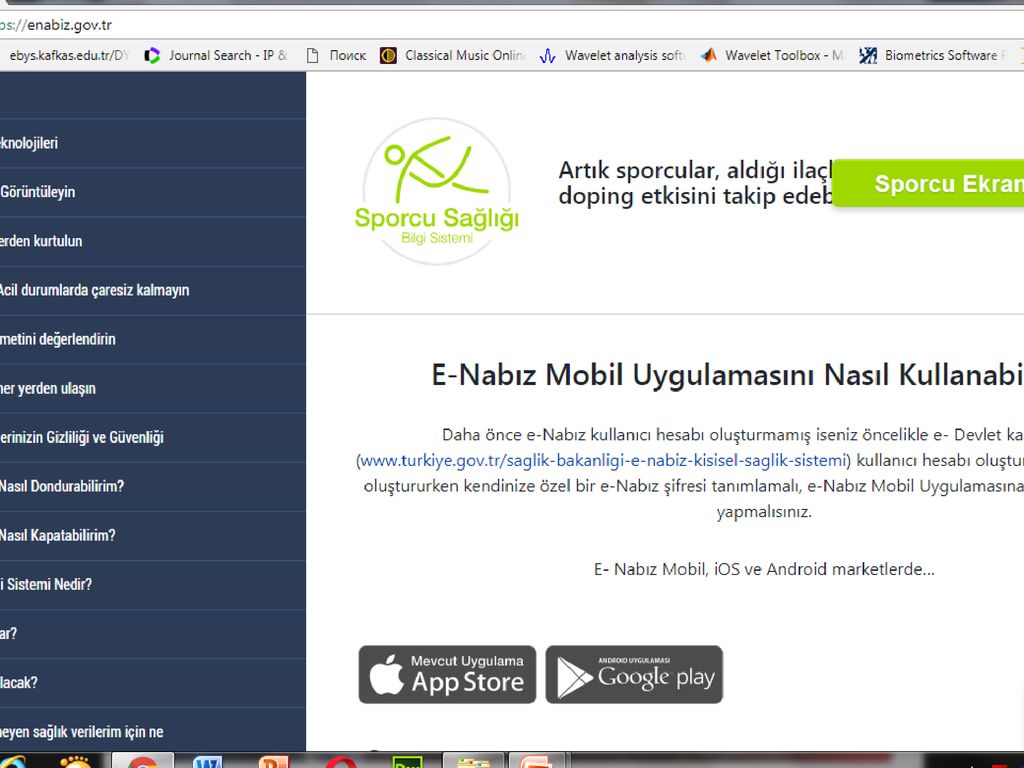This screenshot has height=768, width=1024.
Task: Open the 'Nasıl Dondurabilirim?' sidebar item
Action: 153,487
